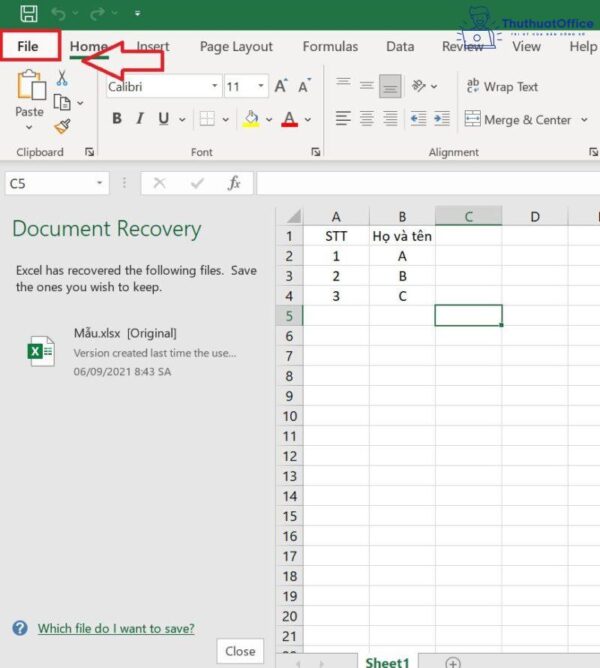600x668 pixels.
Task: Go to the View tab
Action: [x=526, y=46]
